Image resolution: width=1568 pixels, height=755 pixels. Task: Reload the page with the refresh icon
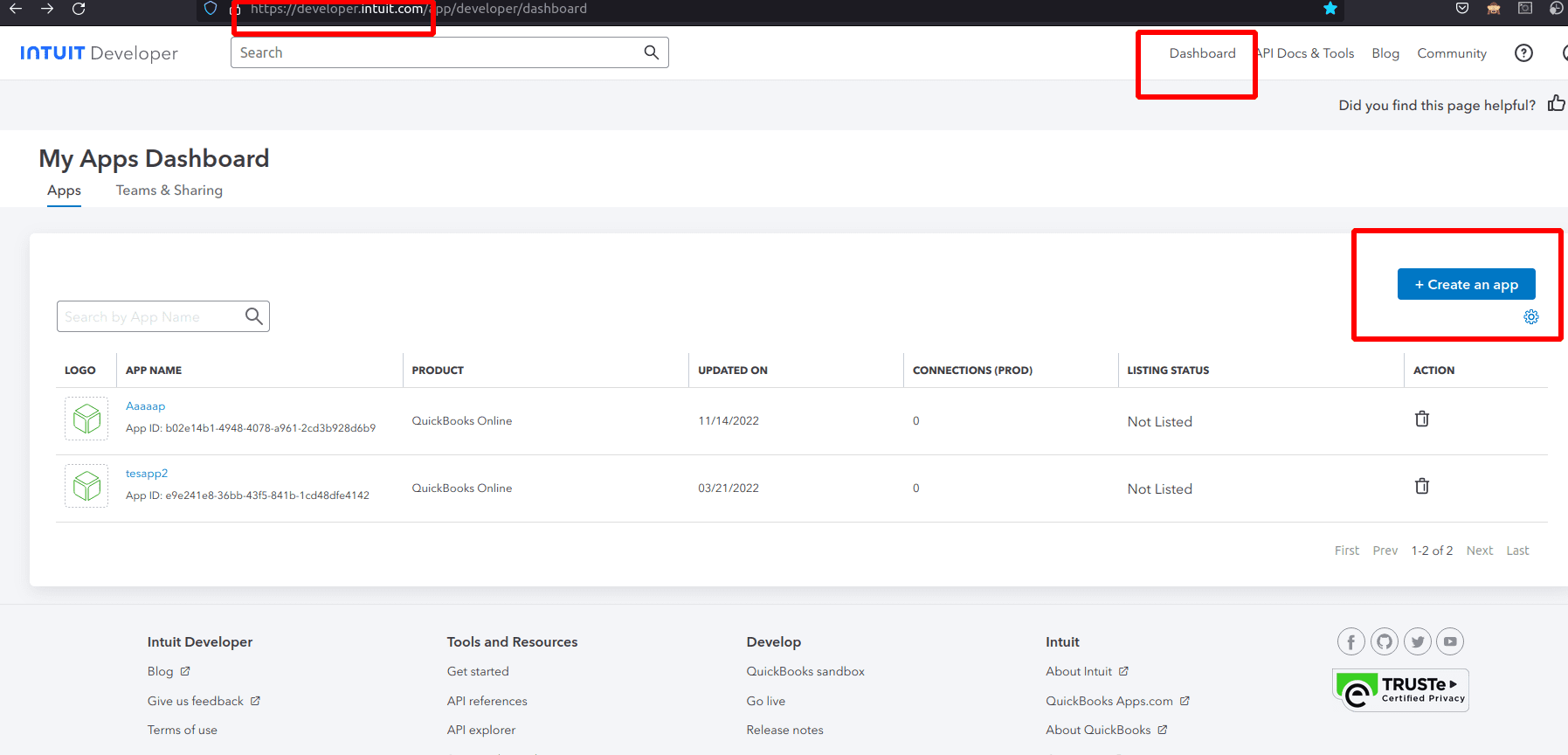pyautogui.click(x=79, y=9)
